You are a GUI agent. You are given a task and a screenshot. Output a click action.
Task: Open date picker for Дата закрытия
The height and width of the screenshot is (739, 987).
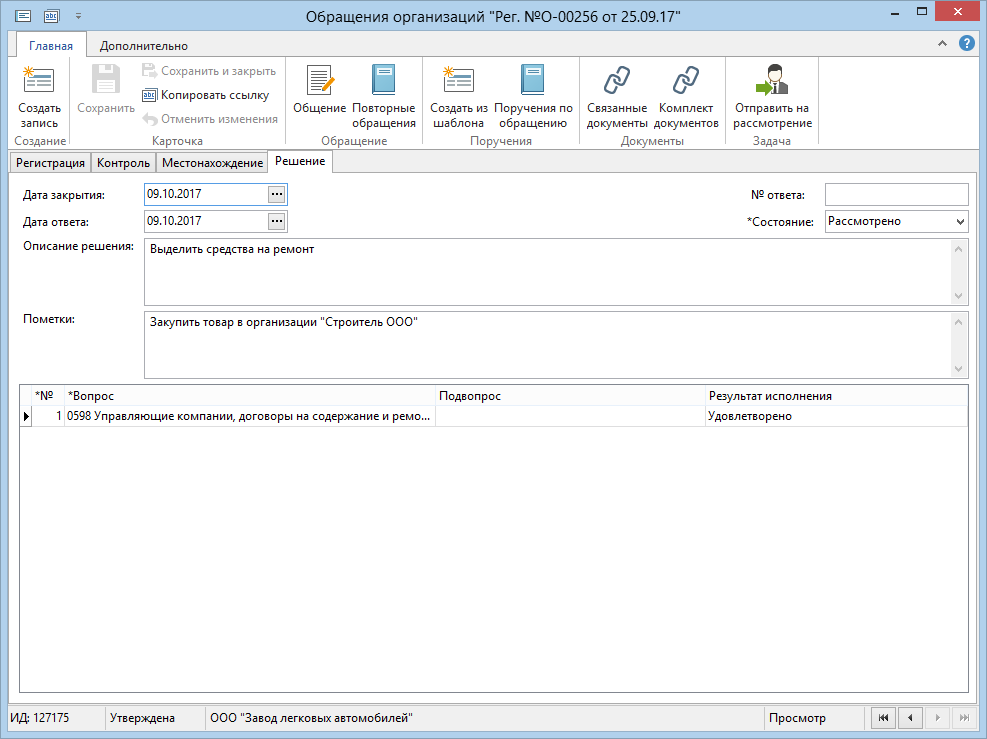point(277,194)
